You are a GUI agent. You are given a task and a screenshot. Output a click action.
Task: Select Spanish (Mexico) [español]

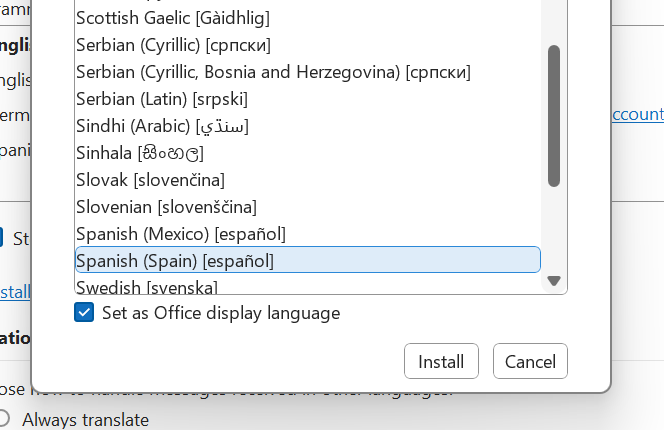coord(181,234)
